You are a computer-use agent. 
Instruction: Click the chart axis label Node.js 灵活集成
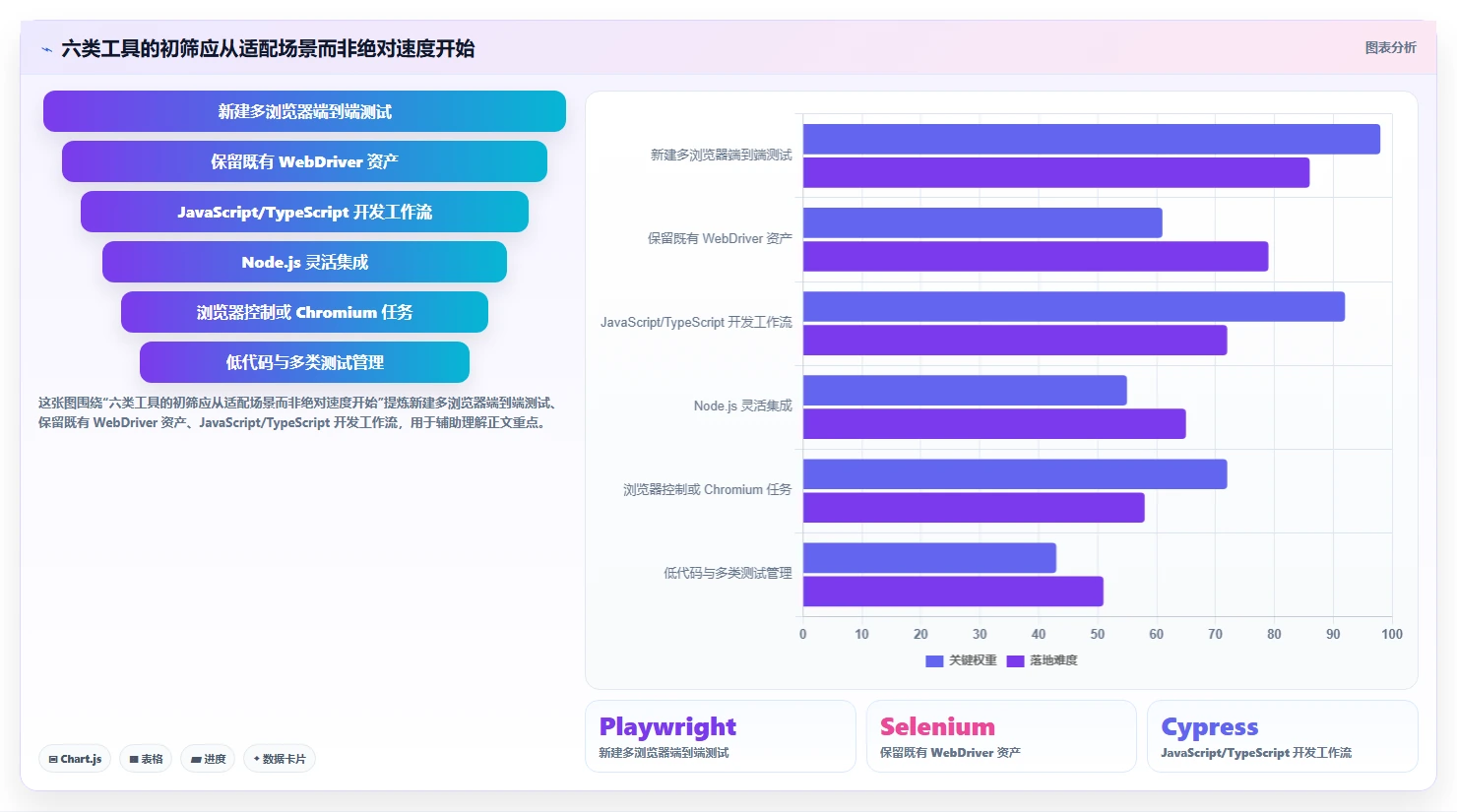pos(742,406)
